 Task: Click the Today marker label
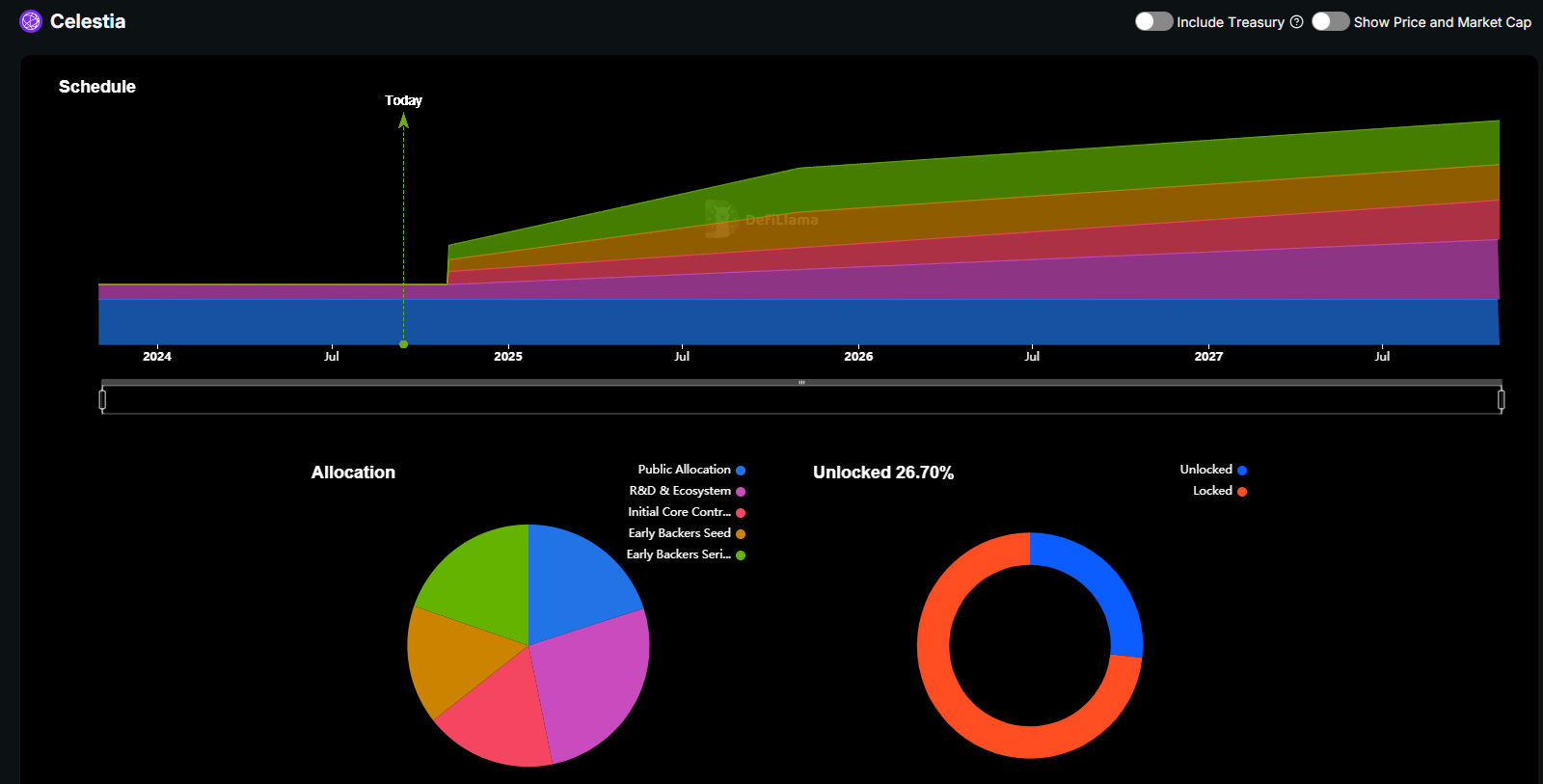403,100
